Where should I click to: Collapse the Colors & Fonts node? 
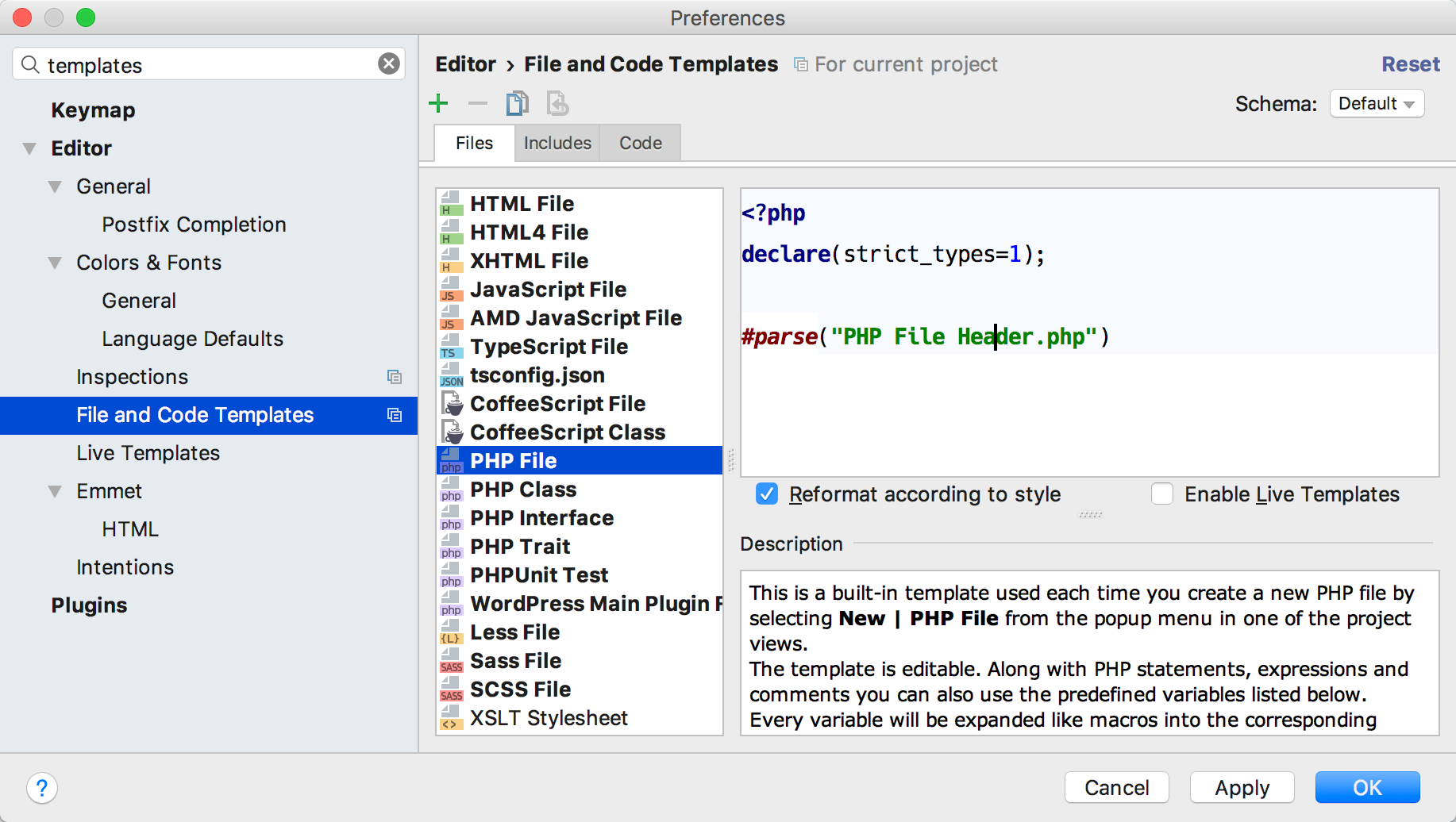(x=55, y=263)
